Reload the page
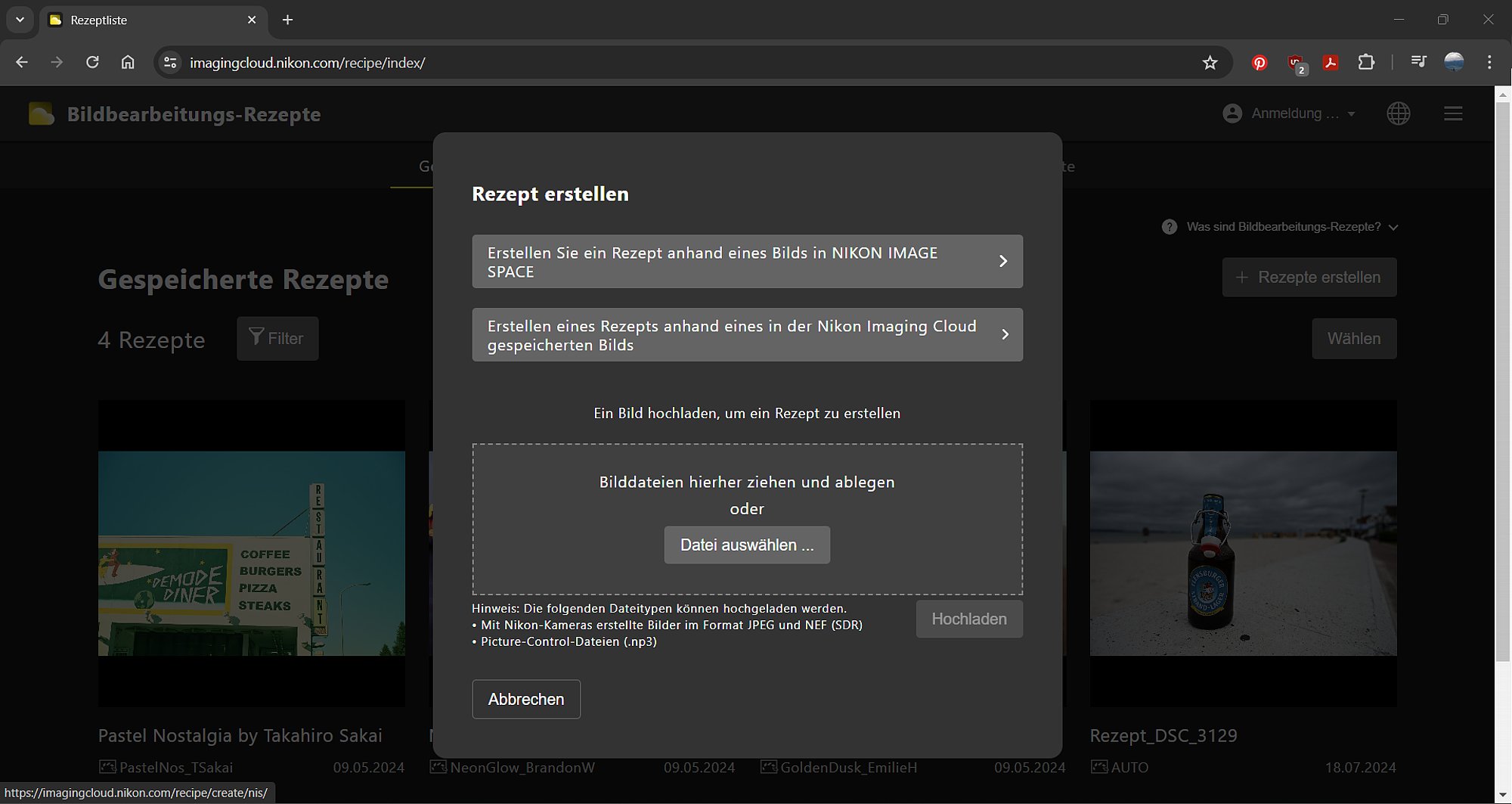This screenshot has width=1512, height=804. 92,63
